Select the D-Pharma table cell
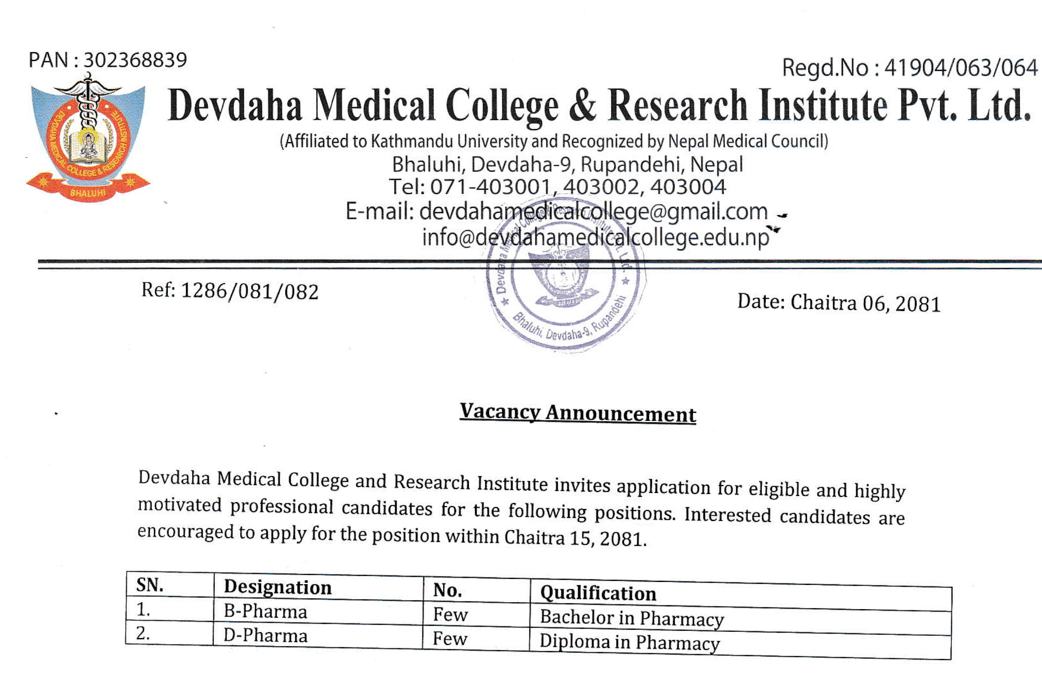The height and width of the screenshot is (695, 1042). tap(266, 635)
